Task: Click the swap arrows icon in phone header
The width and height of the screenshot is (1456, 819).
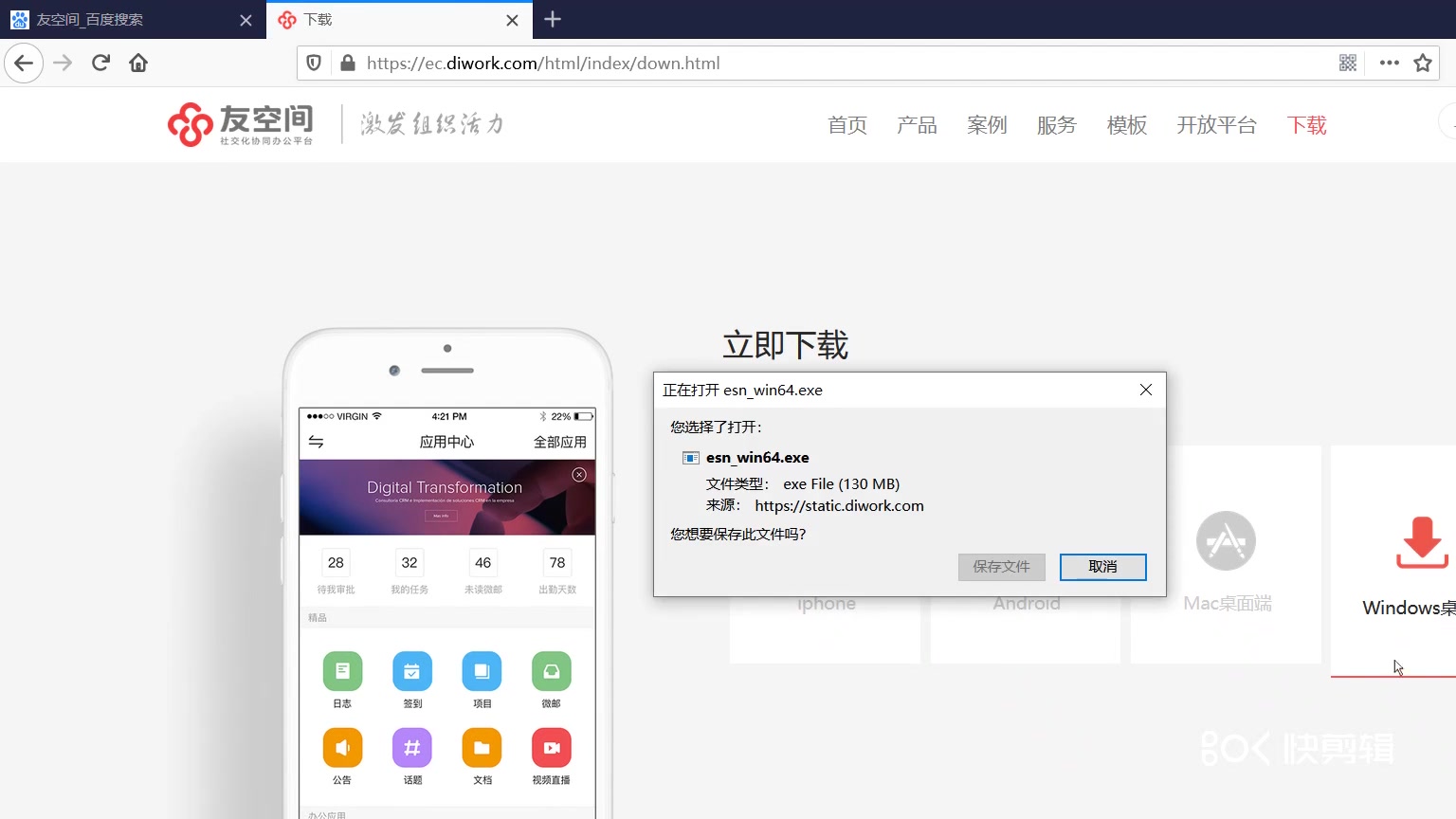Action: pyautogui.click(x=316, y=442)
